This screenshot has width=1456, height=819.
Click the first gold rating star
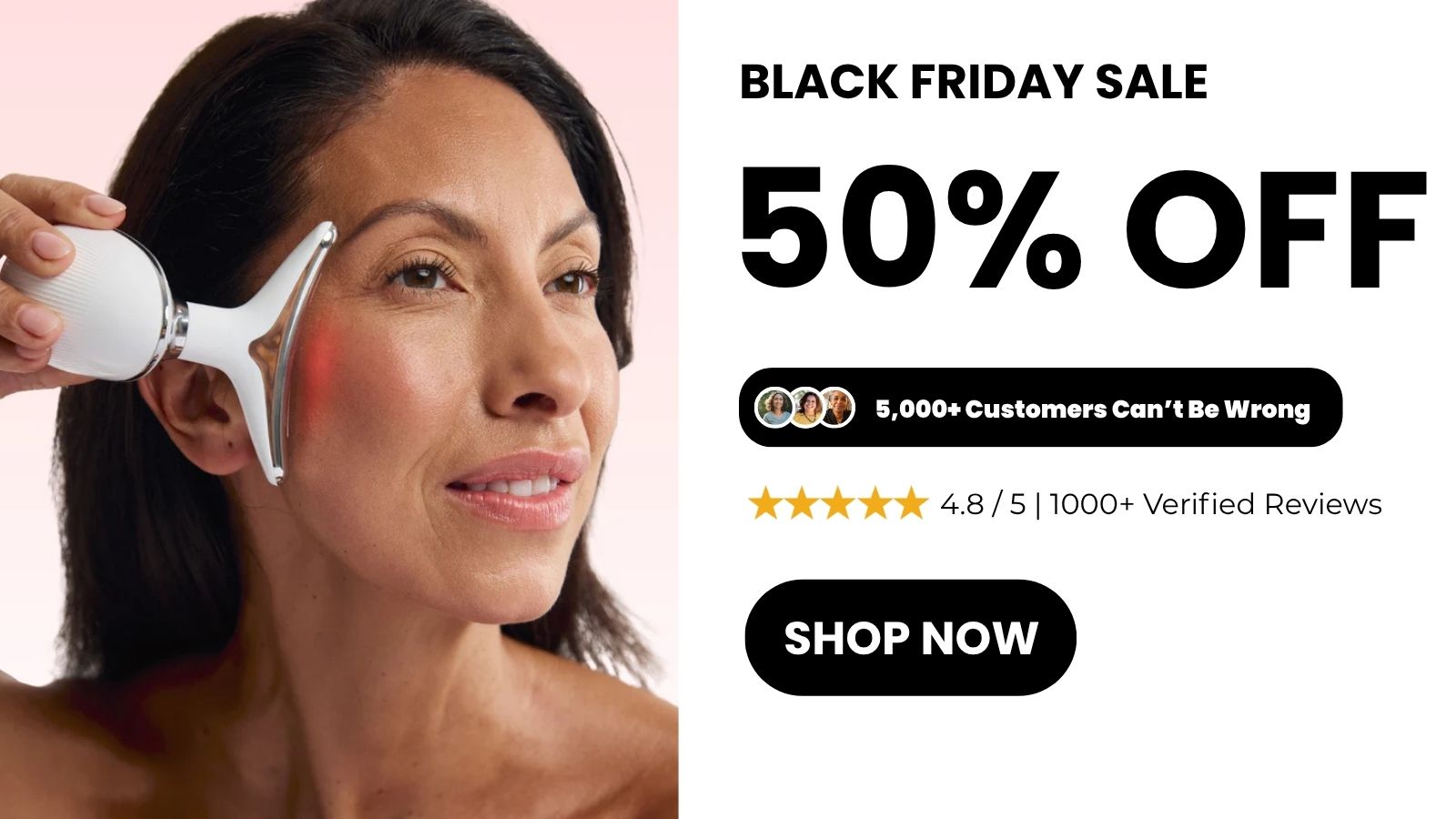765,503
